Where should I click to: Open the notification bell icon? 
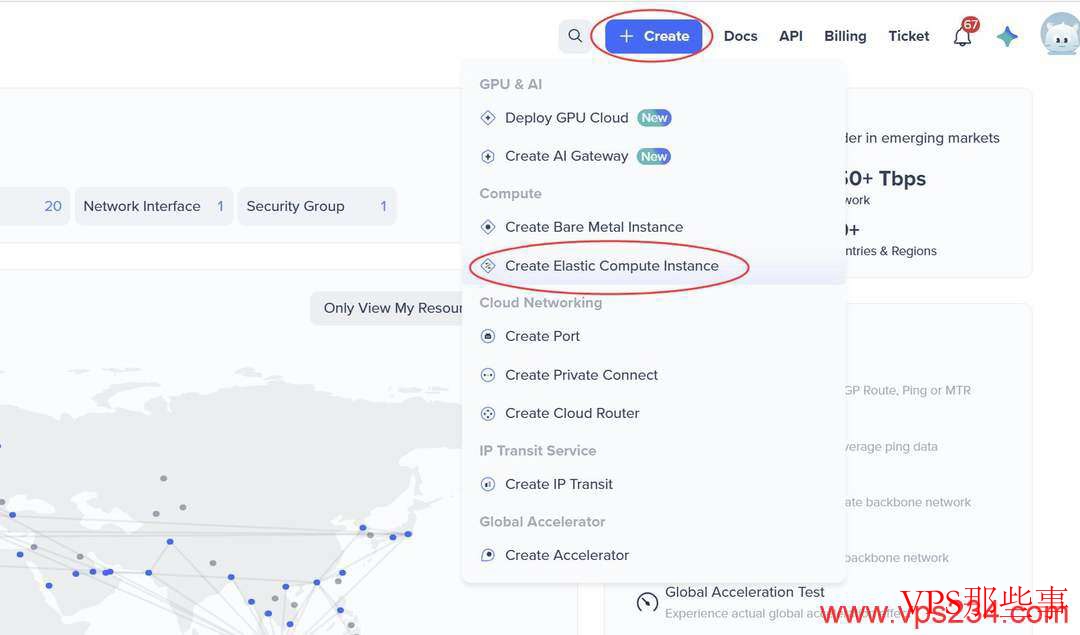(962, 37)
